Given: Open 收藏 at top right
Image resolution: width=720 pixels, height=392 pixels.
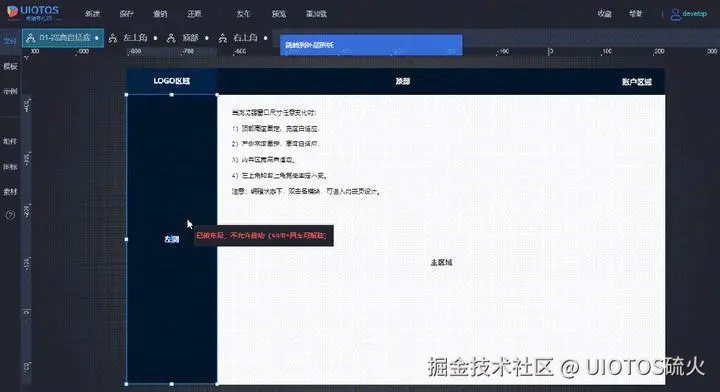Looking at the screenshot, I should 604,14.
